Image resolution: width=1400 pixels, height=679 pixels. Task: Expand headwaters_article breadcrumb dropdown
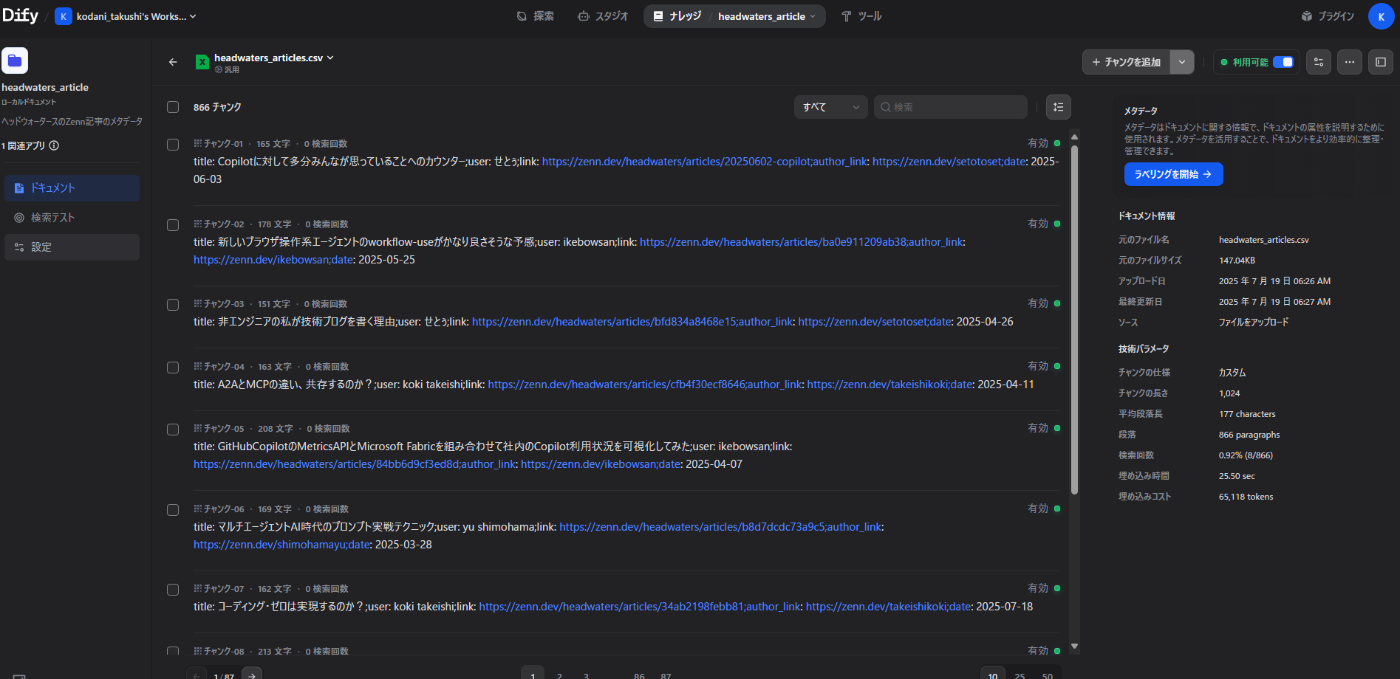(x=767, y=16)
